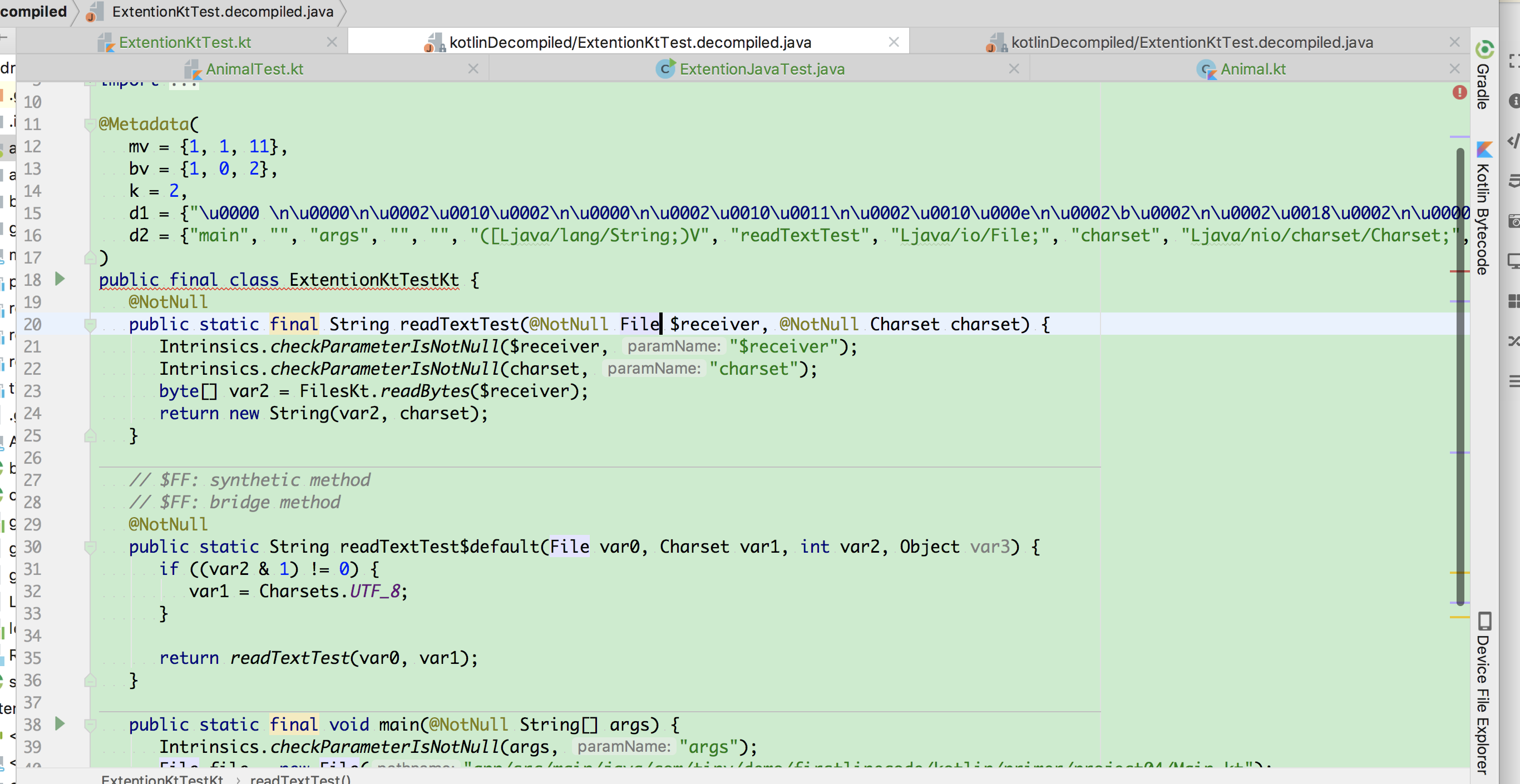Click the run gutter arrow beside class ExtentionKtTestKt
This screenshot has height=784, width=1520.
(60, 279)
